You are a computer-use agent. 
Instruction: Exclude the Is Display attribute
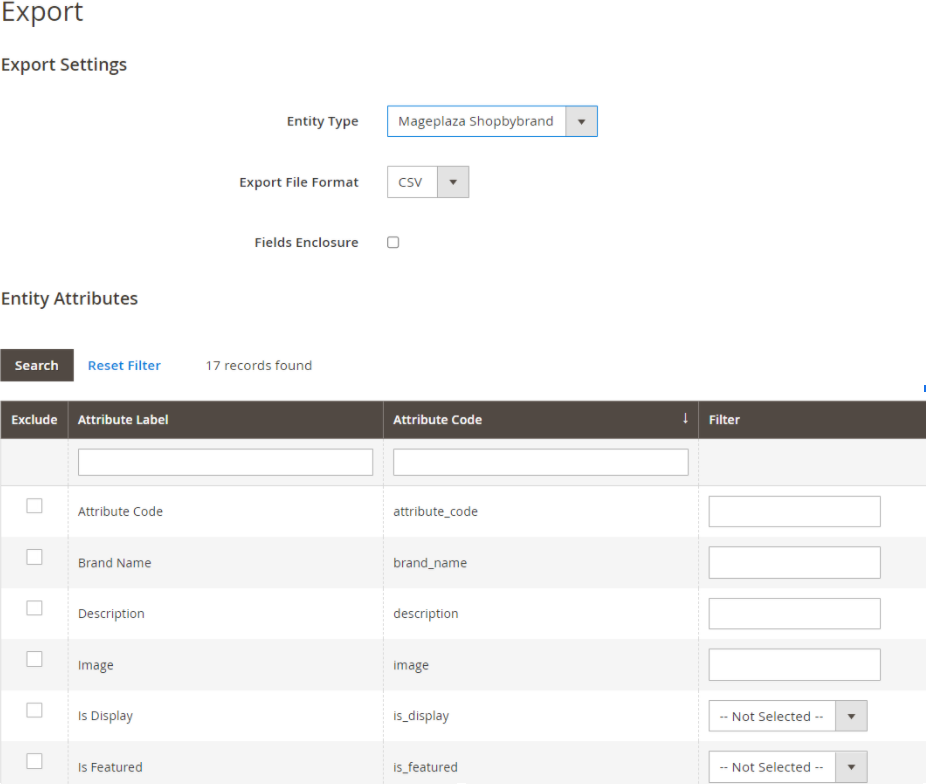tap(34, 710)
